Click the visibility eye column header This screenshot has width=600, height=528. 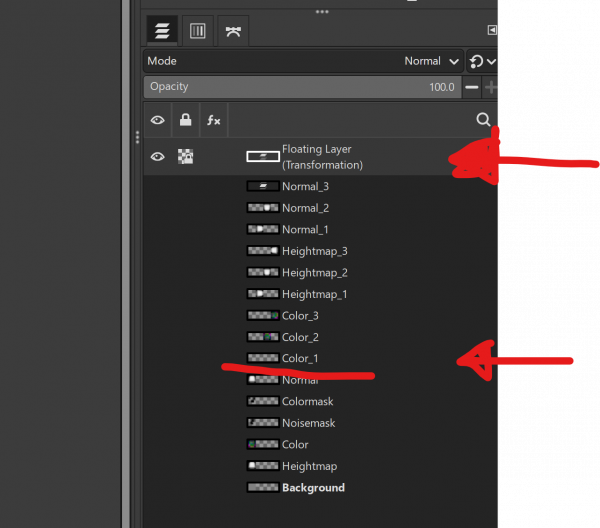[x=158, y=120]
